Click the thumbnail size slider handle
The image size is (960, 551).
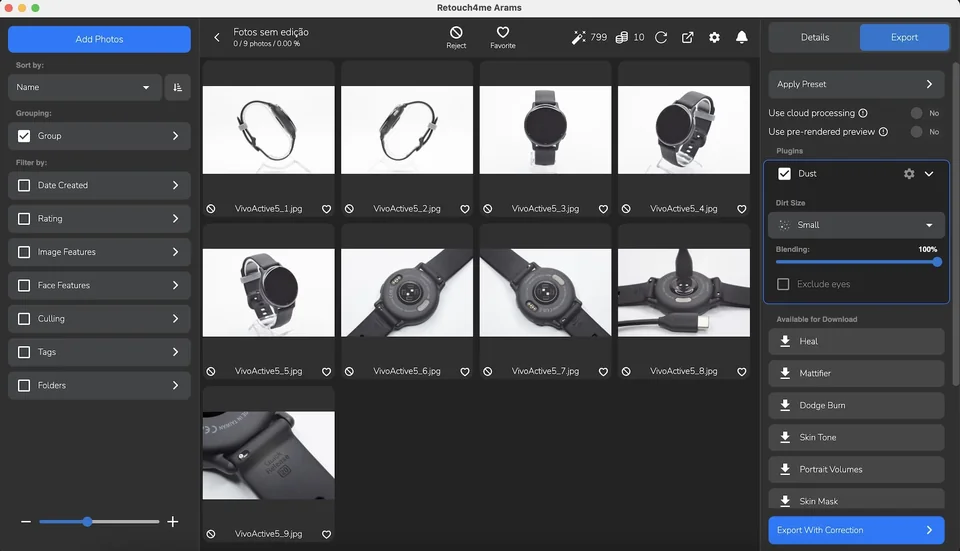[88, 522]
